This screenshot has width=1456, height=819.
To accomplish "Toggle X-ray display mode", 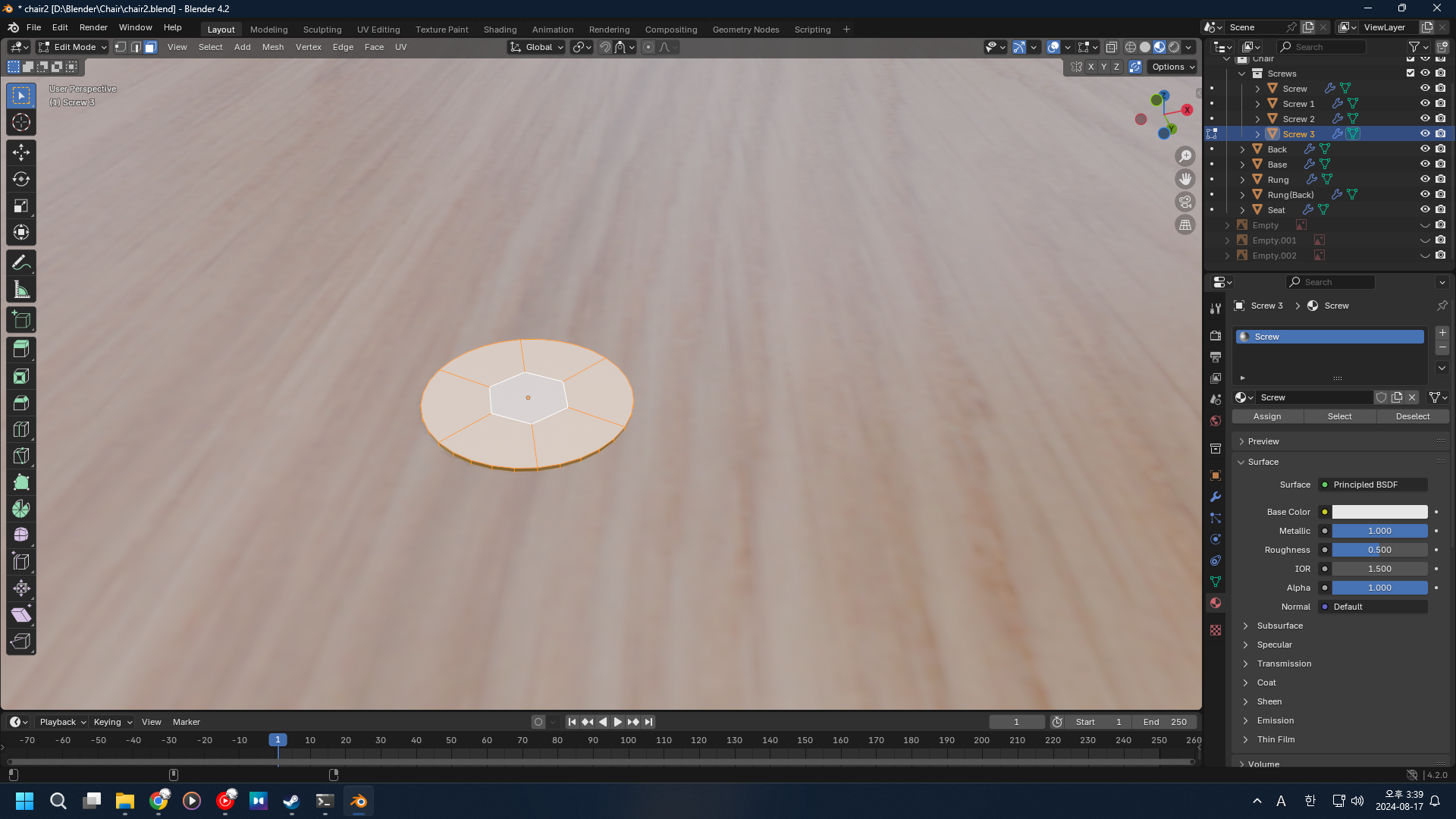I will pyautogui.click(x=1111, y=47).
